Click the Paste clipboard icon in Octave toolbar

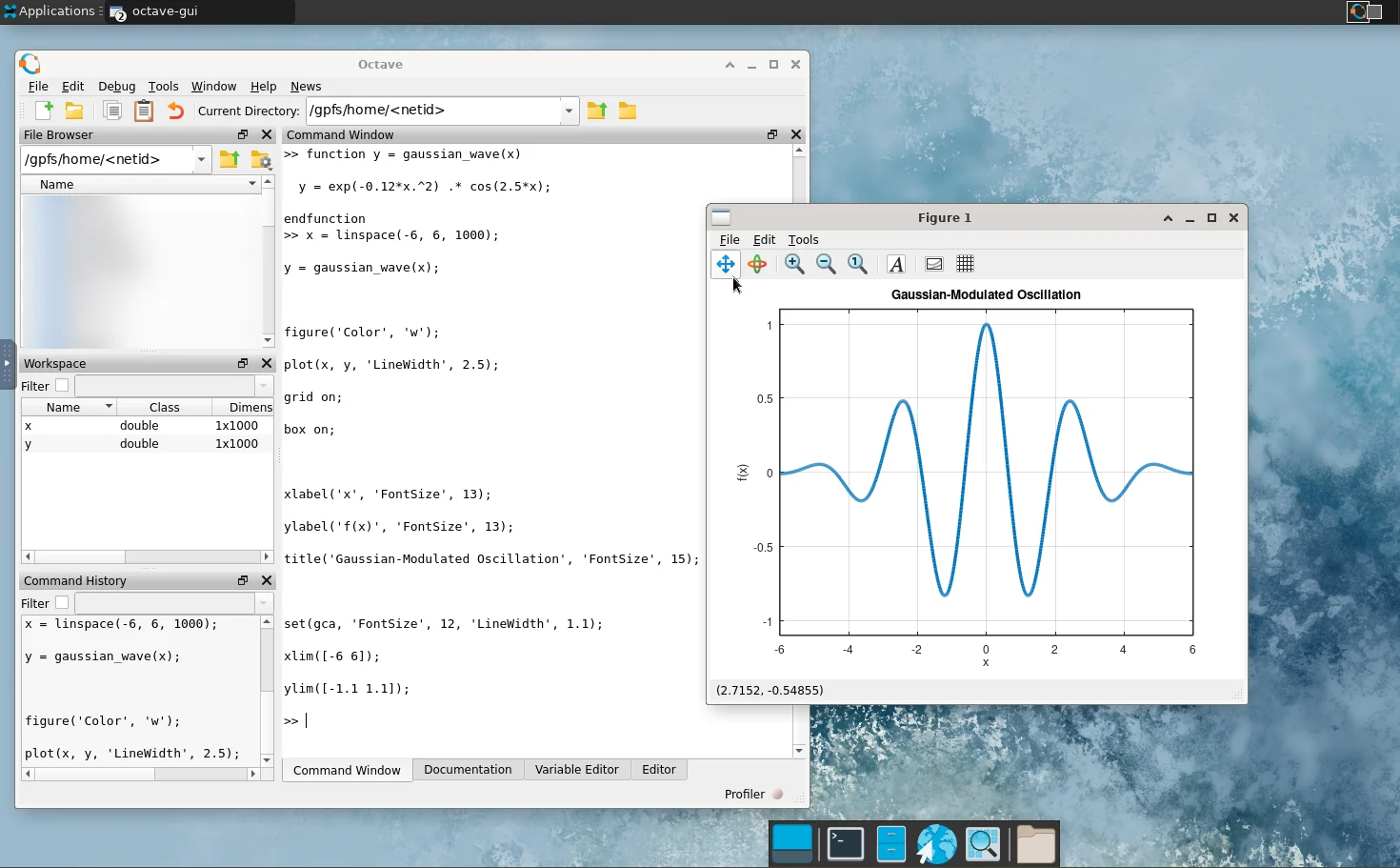point(144,111)
